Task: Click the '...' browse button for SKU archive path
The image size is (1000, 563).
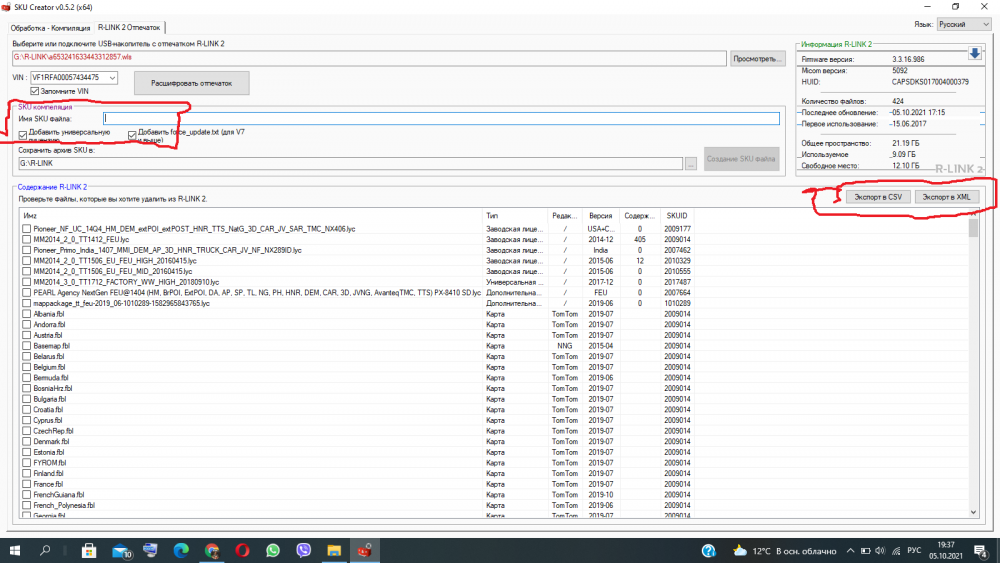Action: pyautogui.click(x=691, y=164)
